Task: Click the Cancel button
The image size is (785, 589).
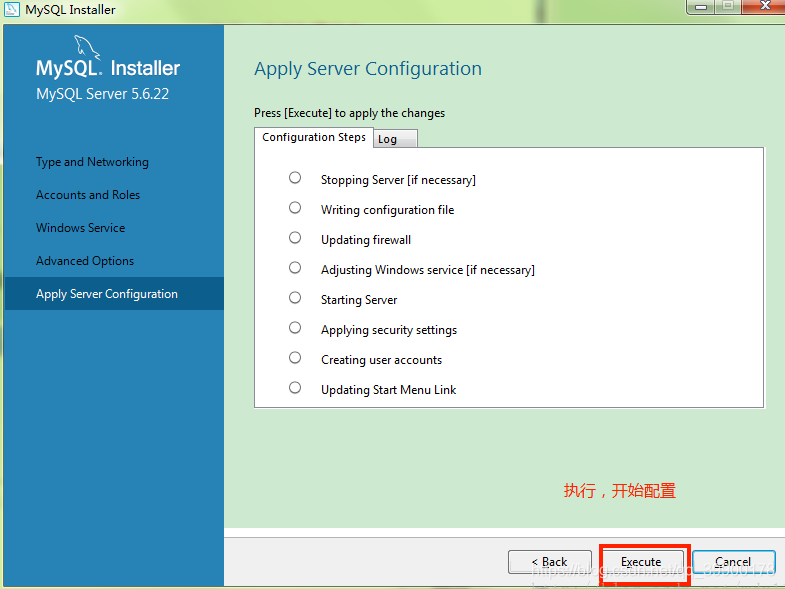Action: [x=733, y=562]
